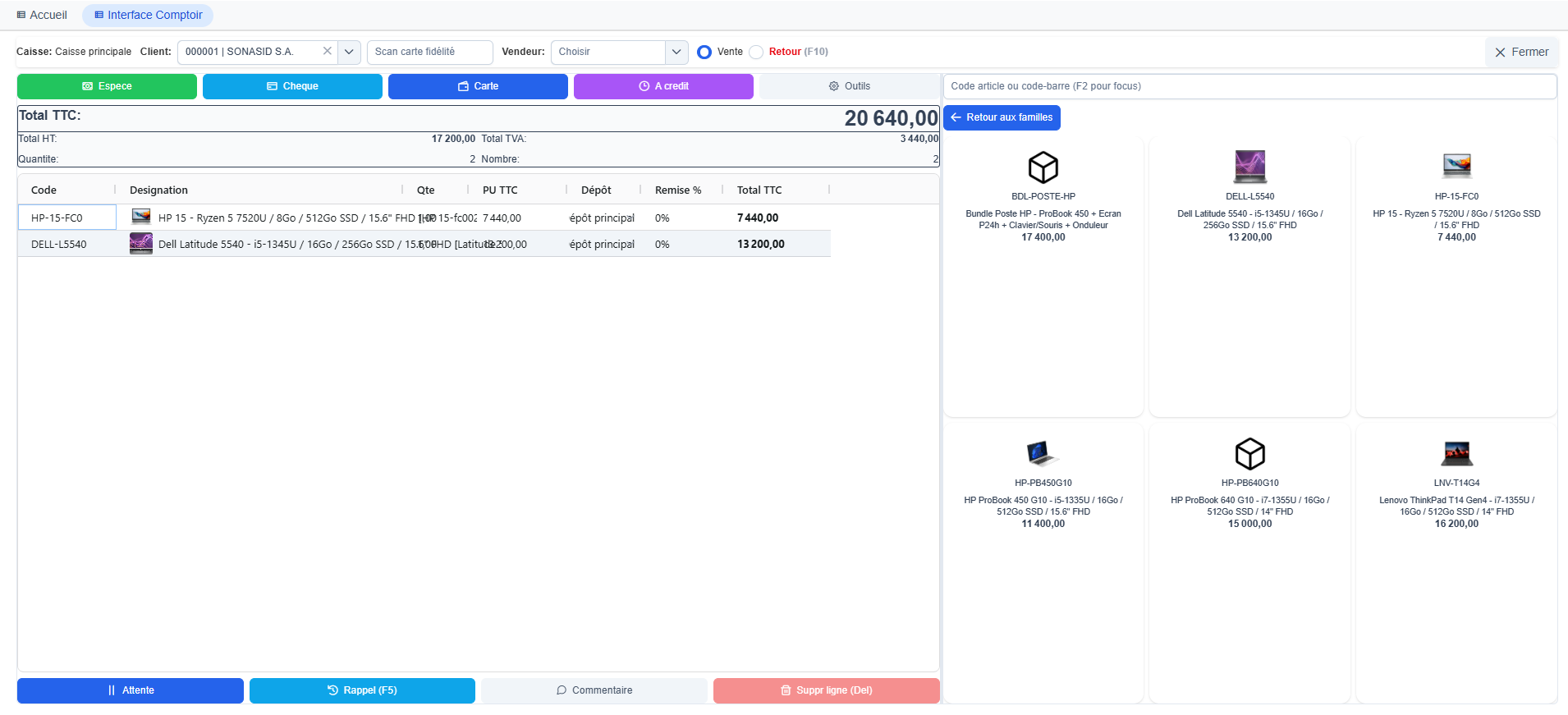Add HP-15-FC0 product thumbnail card
The image size is (1568, 715).
point(1457,166)
